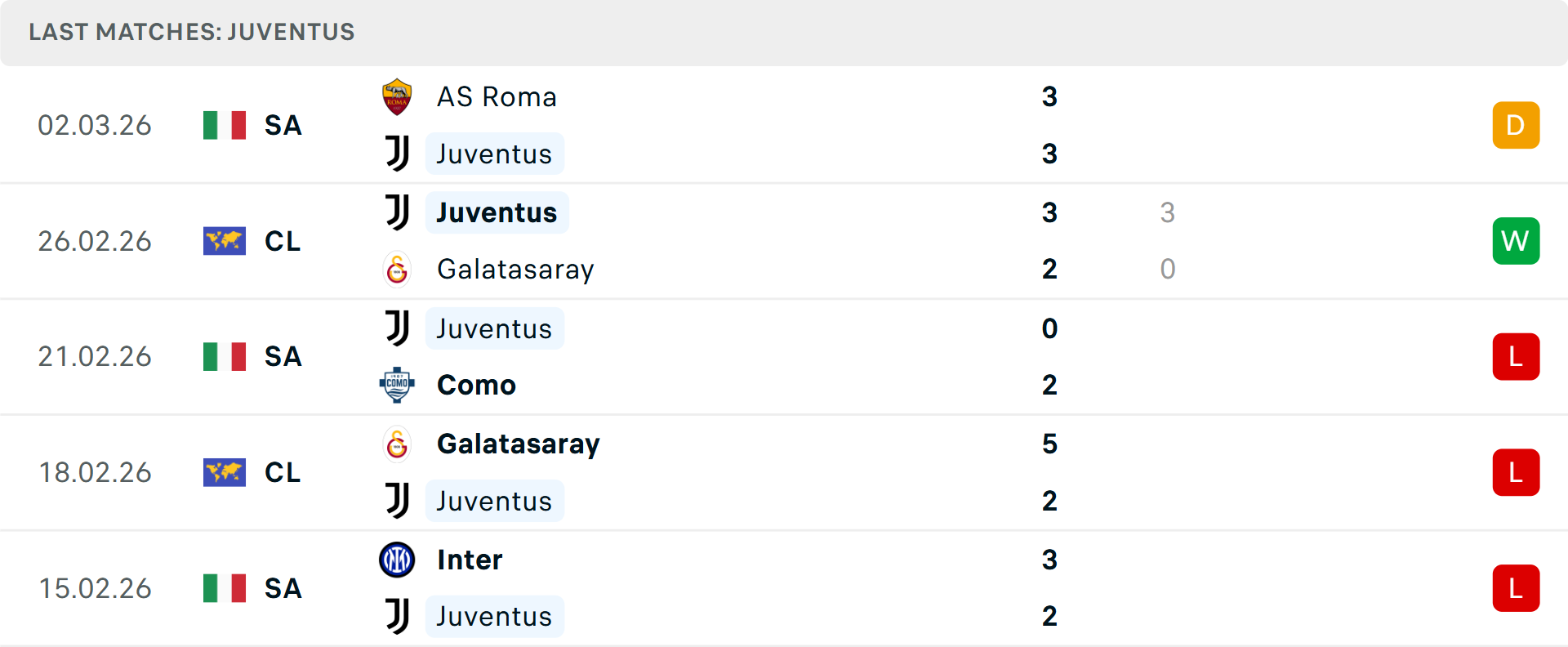Click the AS Roma club crest
Image resolution: width=1568 pixels, height=647 pixels.
(397, 96)
